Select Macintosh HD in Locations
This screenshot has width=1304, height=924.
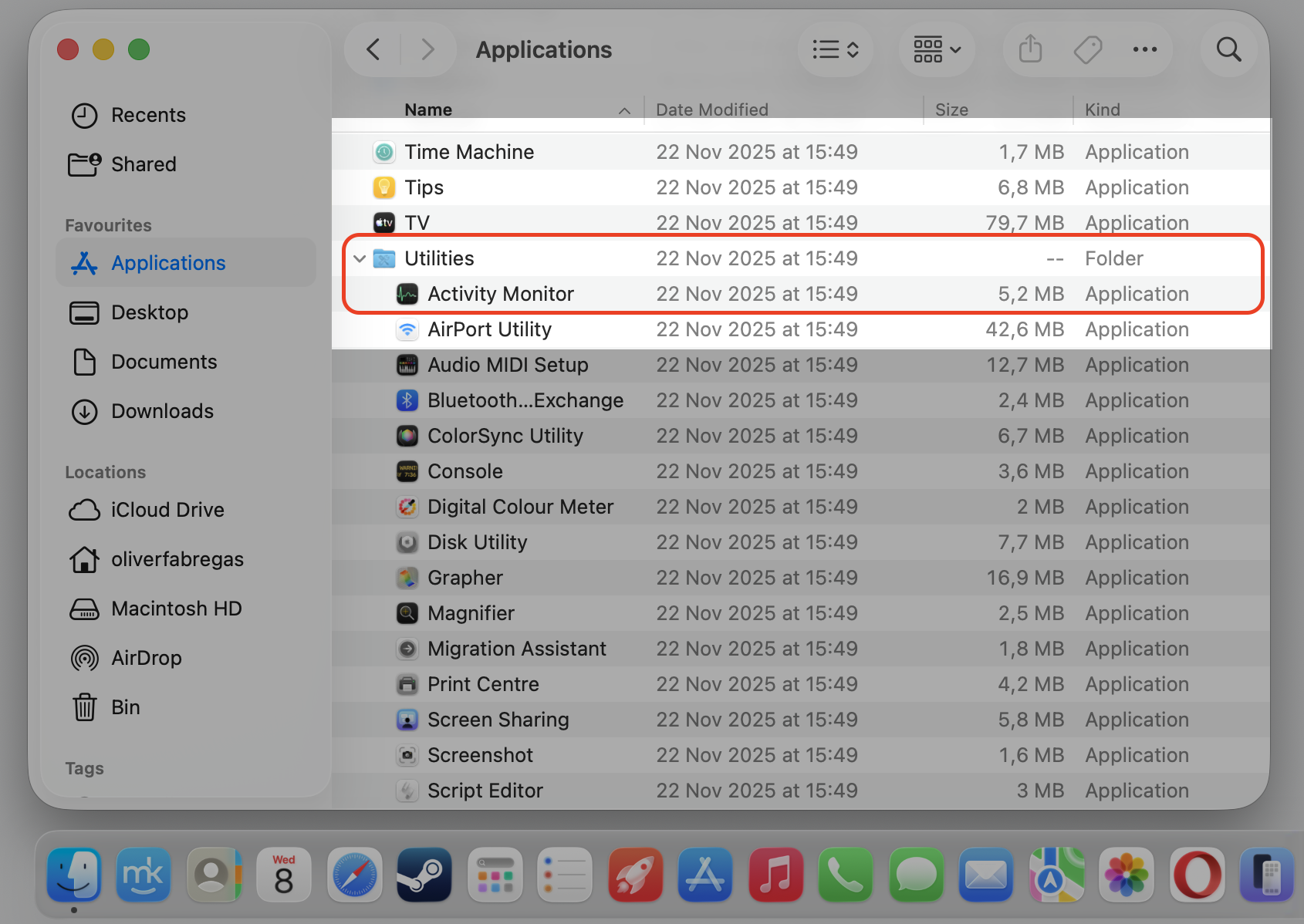185,609
